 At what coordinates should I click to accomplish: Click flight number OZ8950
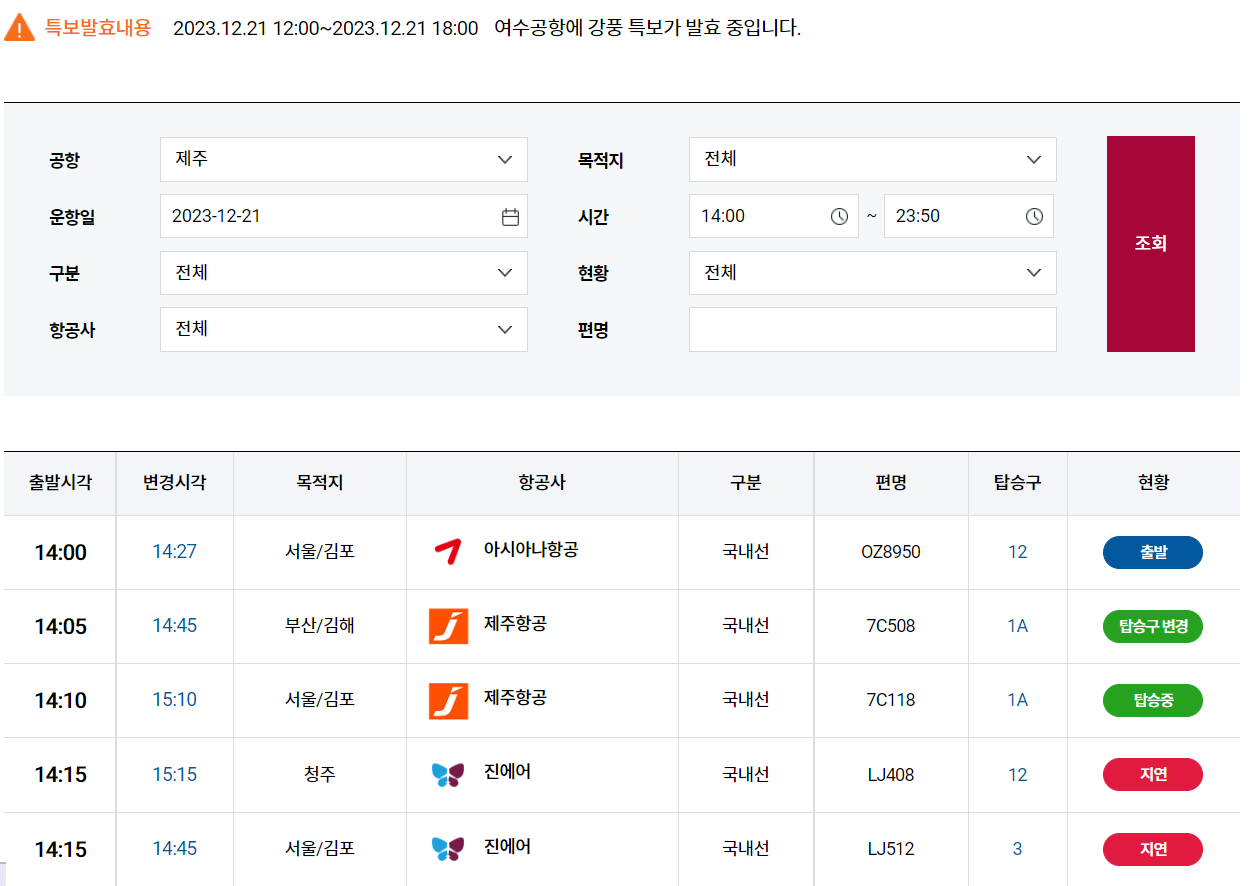891,552
